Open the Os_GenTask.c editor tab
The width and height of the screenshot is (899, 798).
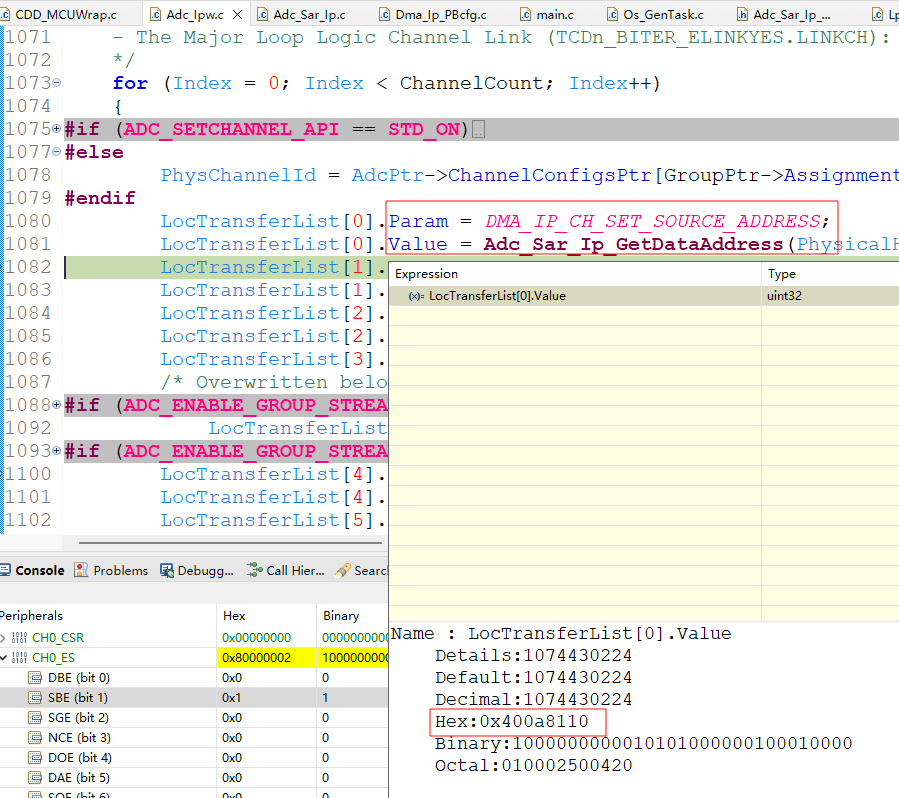pyautogui.click(x=655, y=14)
